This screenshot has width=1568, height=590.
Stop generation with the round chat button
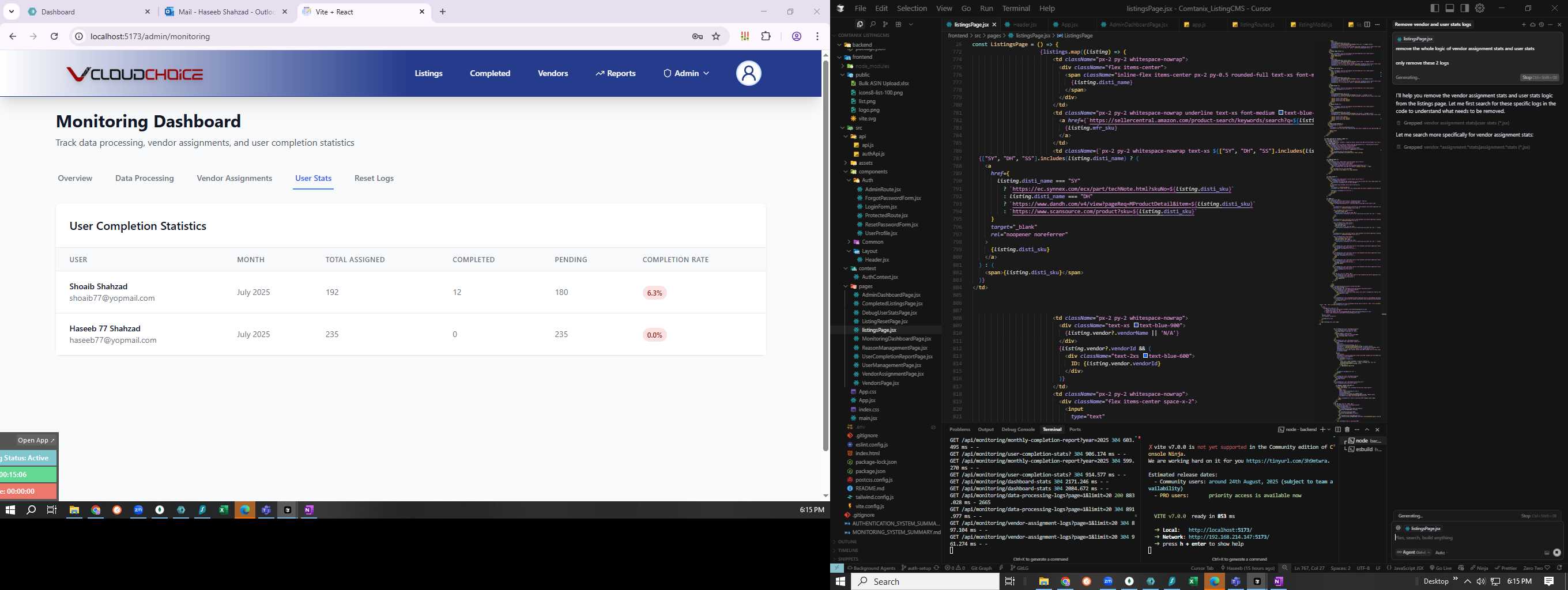pos(1556,553)
